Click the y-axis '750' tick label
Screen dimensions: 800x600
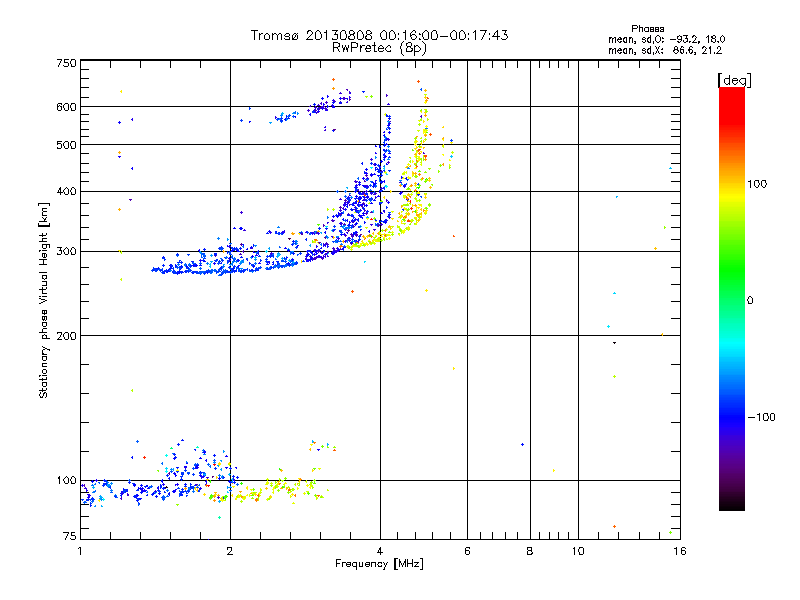tap(66, 63)
